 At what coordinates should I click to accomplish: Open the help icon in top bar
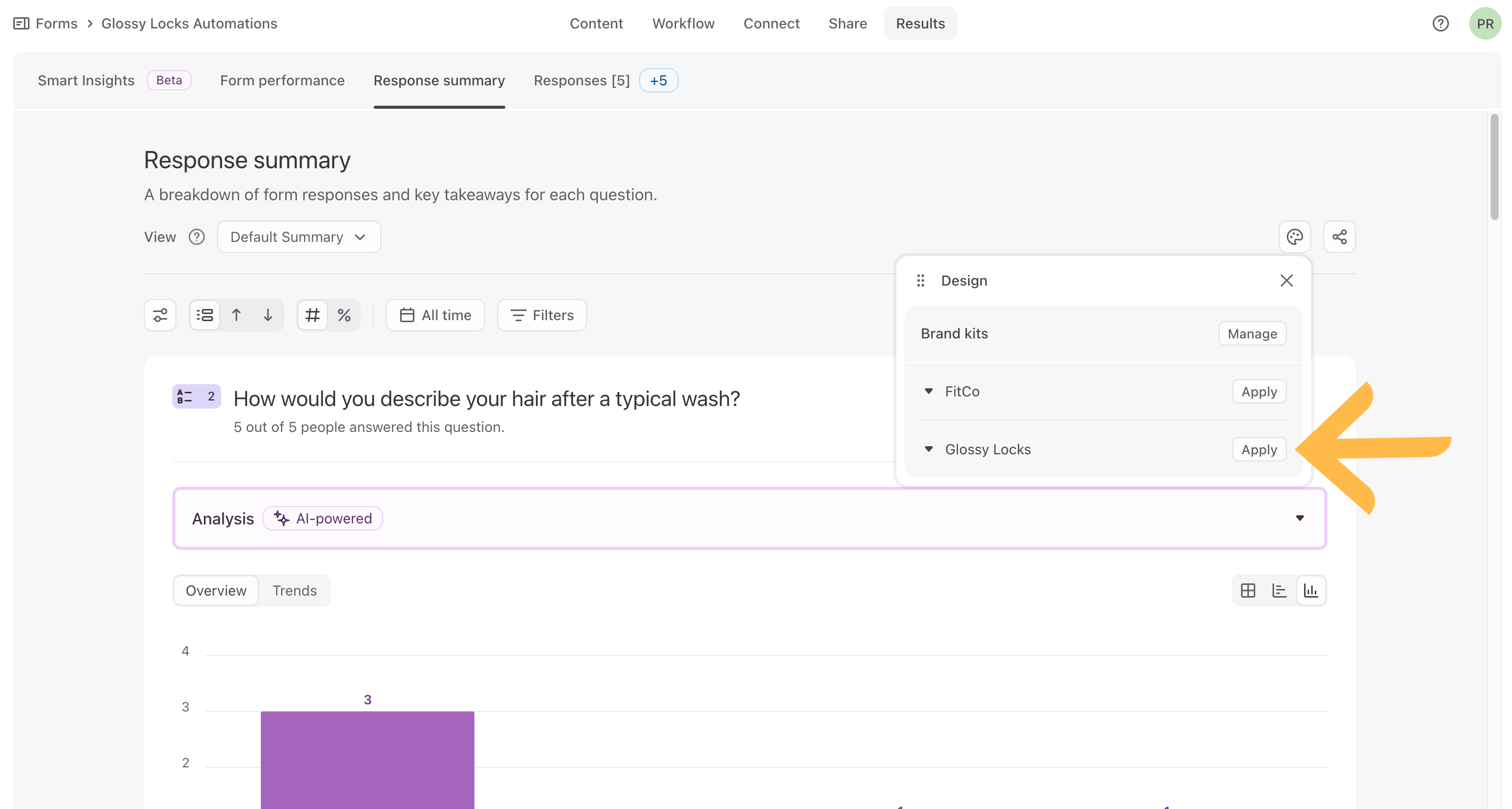pos(1440,23)
